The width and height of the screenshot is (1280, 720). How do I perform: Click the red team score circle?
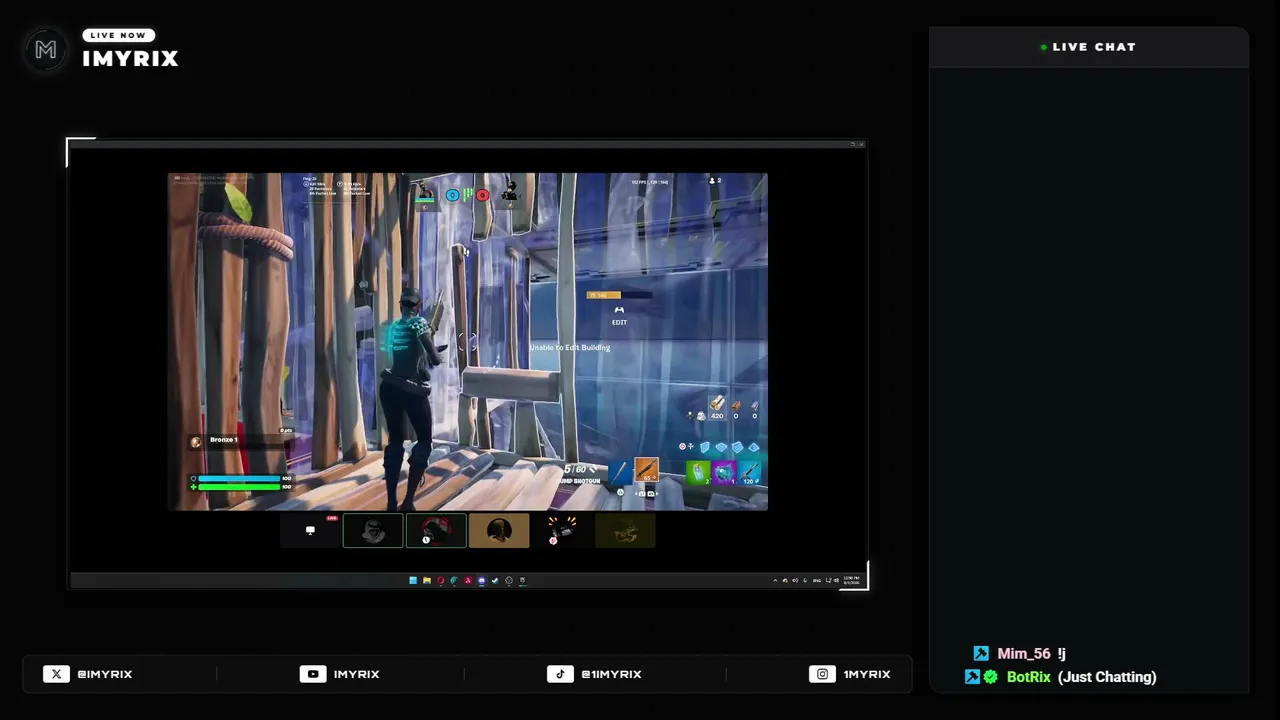click(483, 195)
